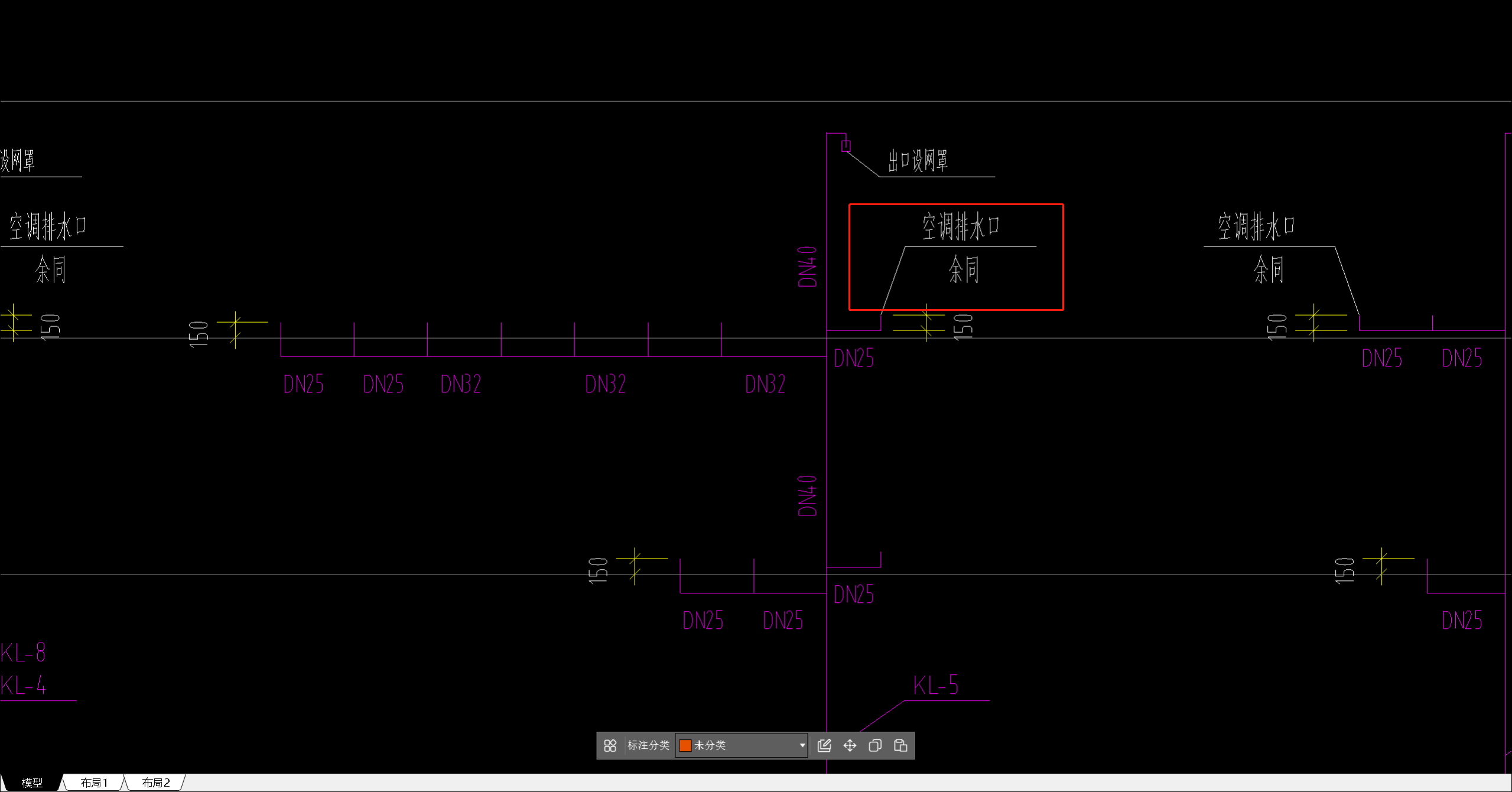Switch to the 模型 tab

pyautogui.click(x=32, y=783)
